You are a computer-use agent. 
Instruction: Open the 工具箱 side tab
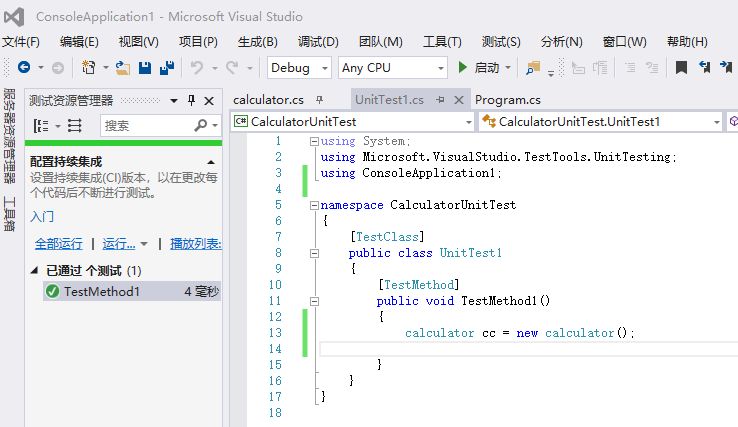9,214
